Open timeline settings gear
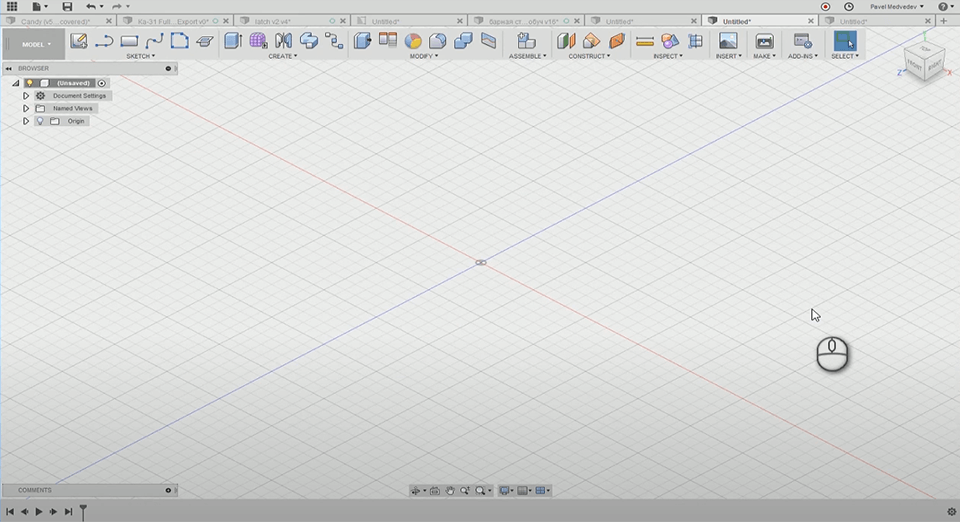 pyautogui.click(x=951, y=512)
